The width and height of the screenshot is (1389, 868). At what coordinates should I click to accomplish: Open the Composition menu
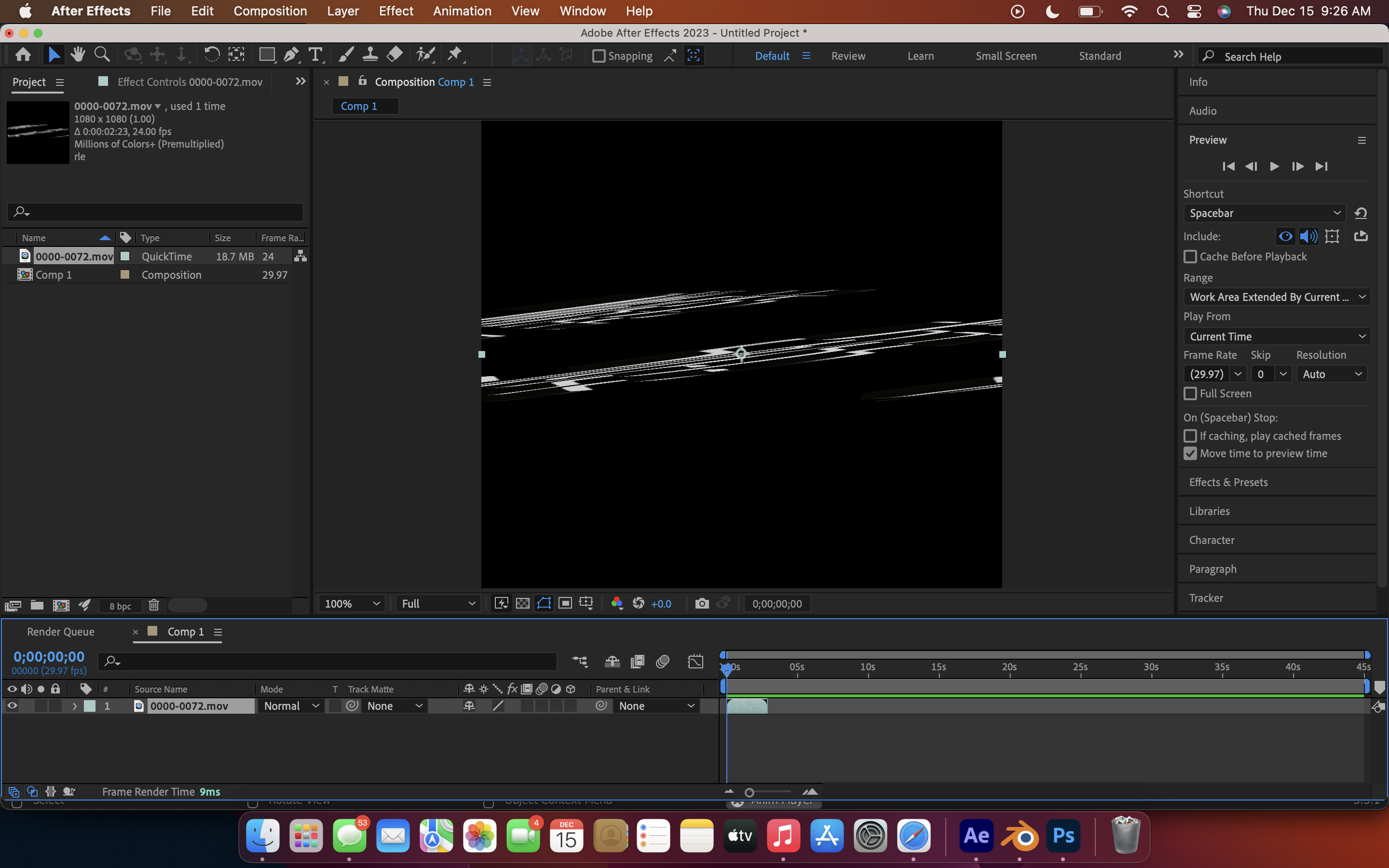coord(271,11)
